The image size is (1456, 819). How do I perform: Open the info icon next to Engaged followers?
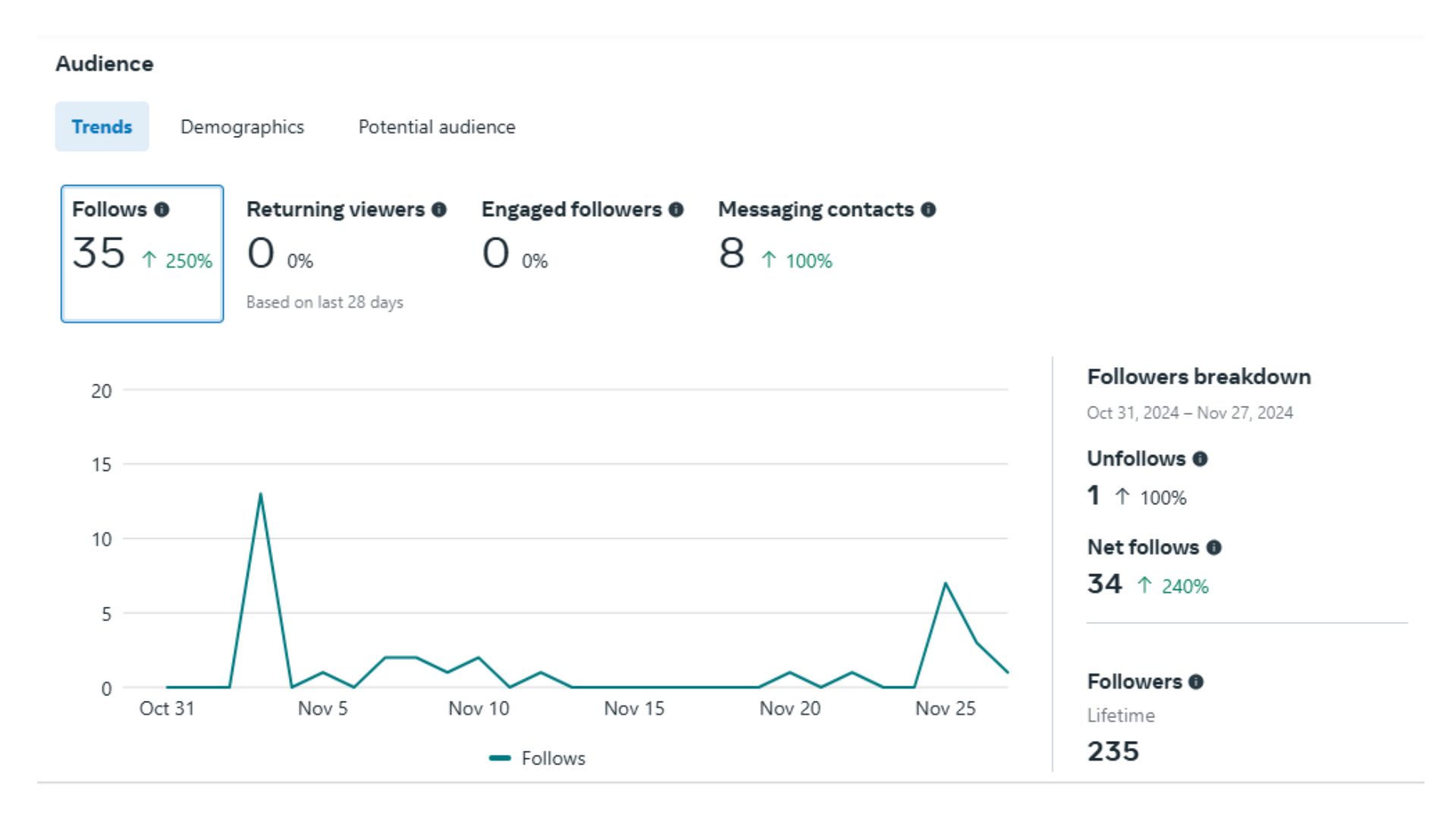tap(676, 209)
